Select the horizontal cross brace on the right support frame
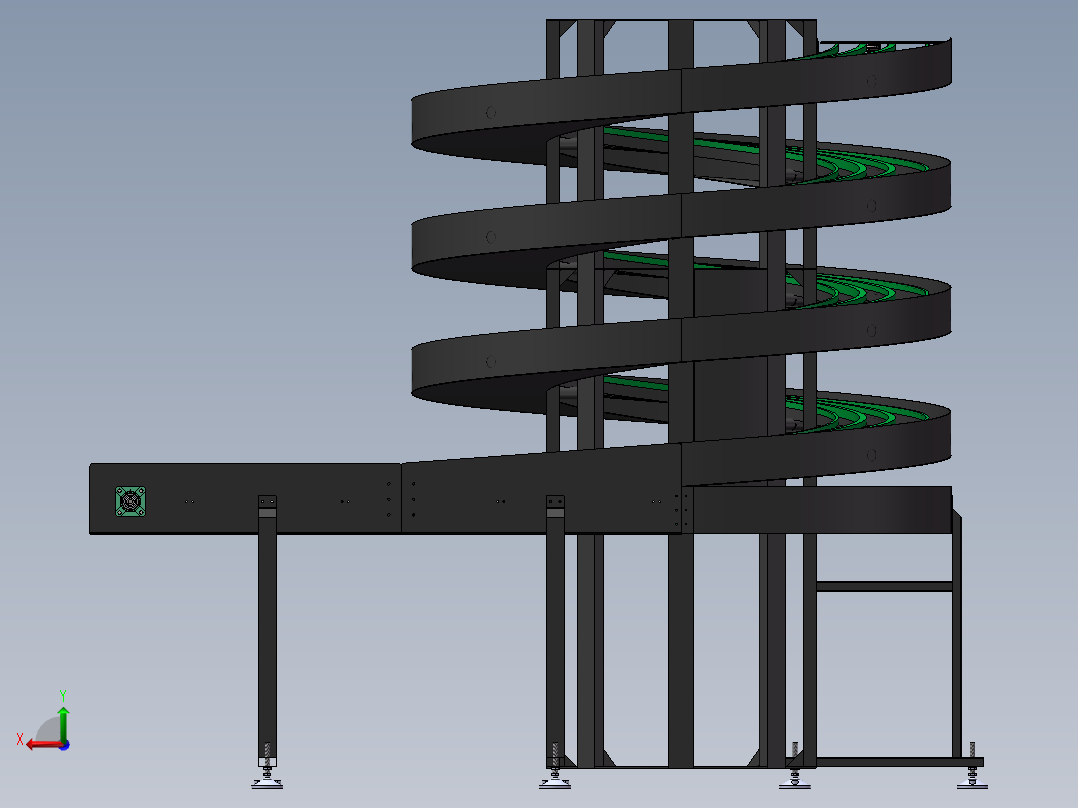This screenshot has height=808, width=1078. (884, 587)
